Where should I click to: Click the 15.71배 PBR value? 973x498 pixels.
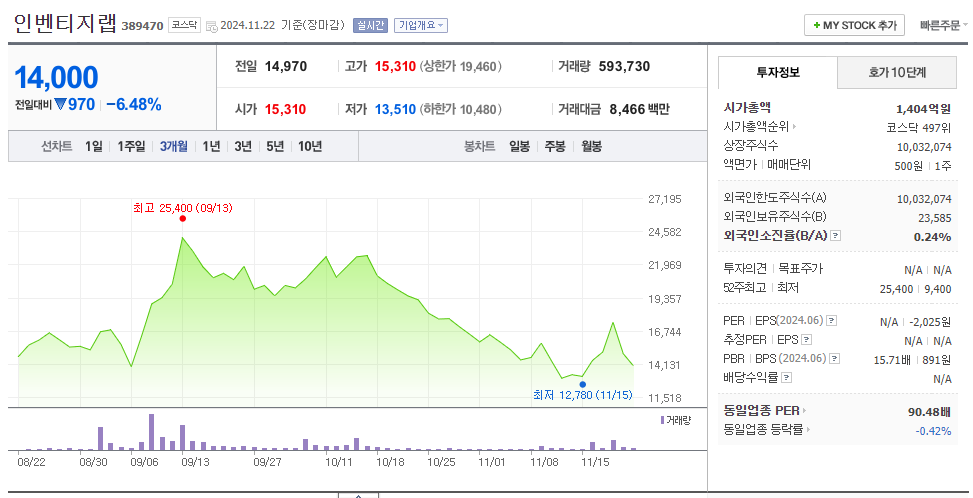point(892,360)
